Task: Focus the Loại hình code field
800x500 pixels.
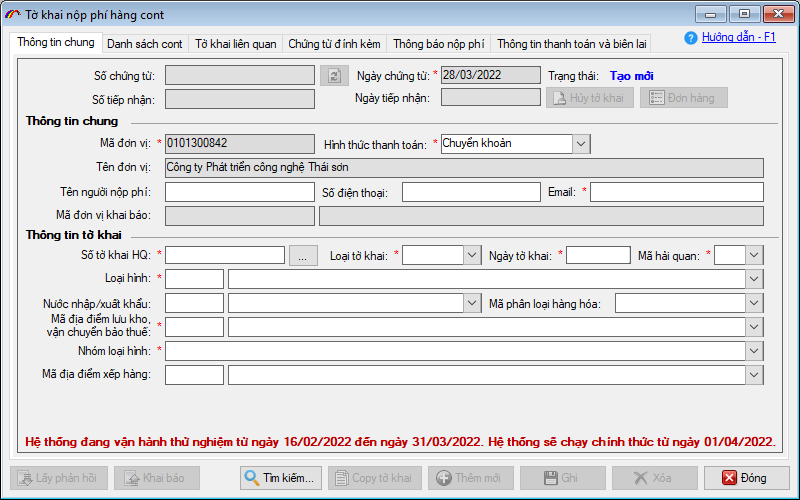Action: click(x=194, y=279)
